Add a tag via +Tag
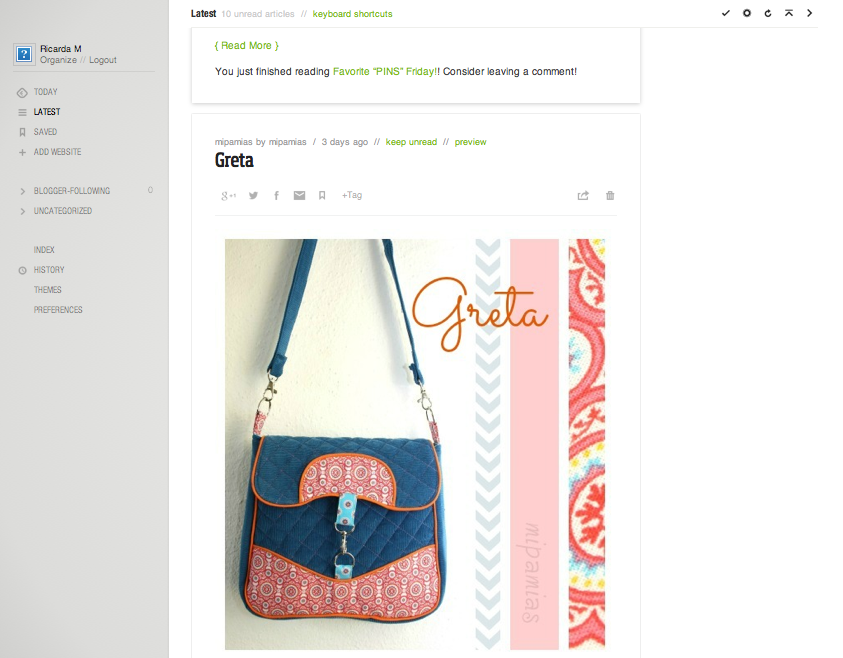Screen dimensions: 843x658 [352, 195]
